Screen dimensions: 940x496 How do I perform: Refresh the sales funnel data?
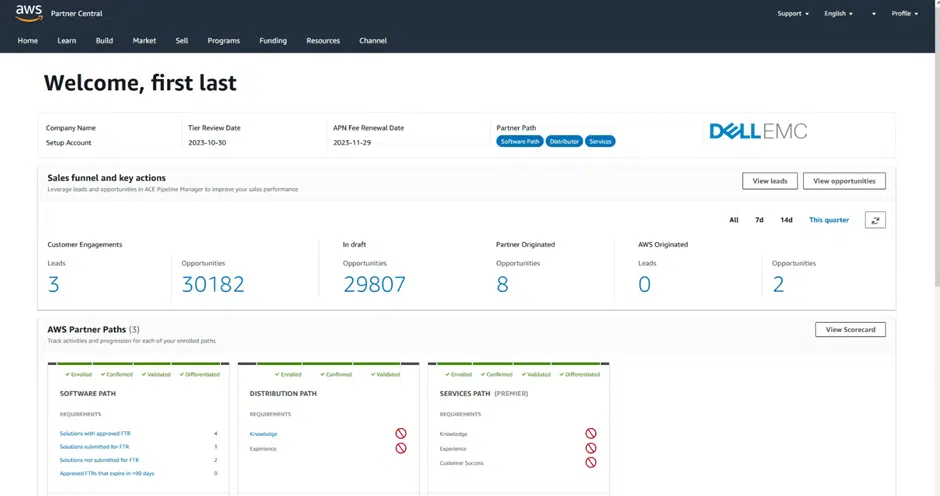click(x=875, y=220)
